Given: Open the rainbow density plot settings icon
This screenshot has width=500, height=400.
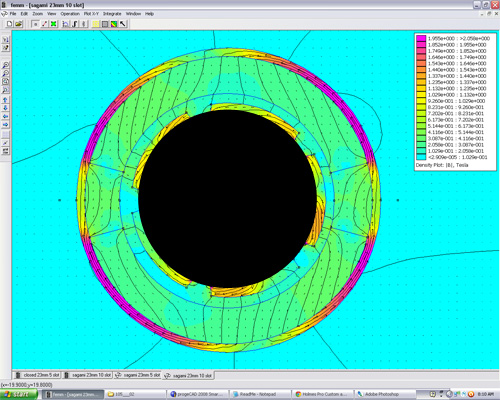Looking at the screenshot, I should [114, 24].
